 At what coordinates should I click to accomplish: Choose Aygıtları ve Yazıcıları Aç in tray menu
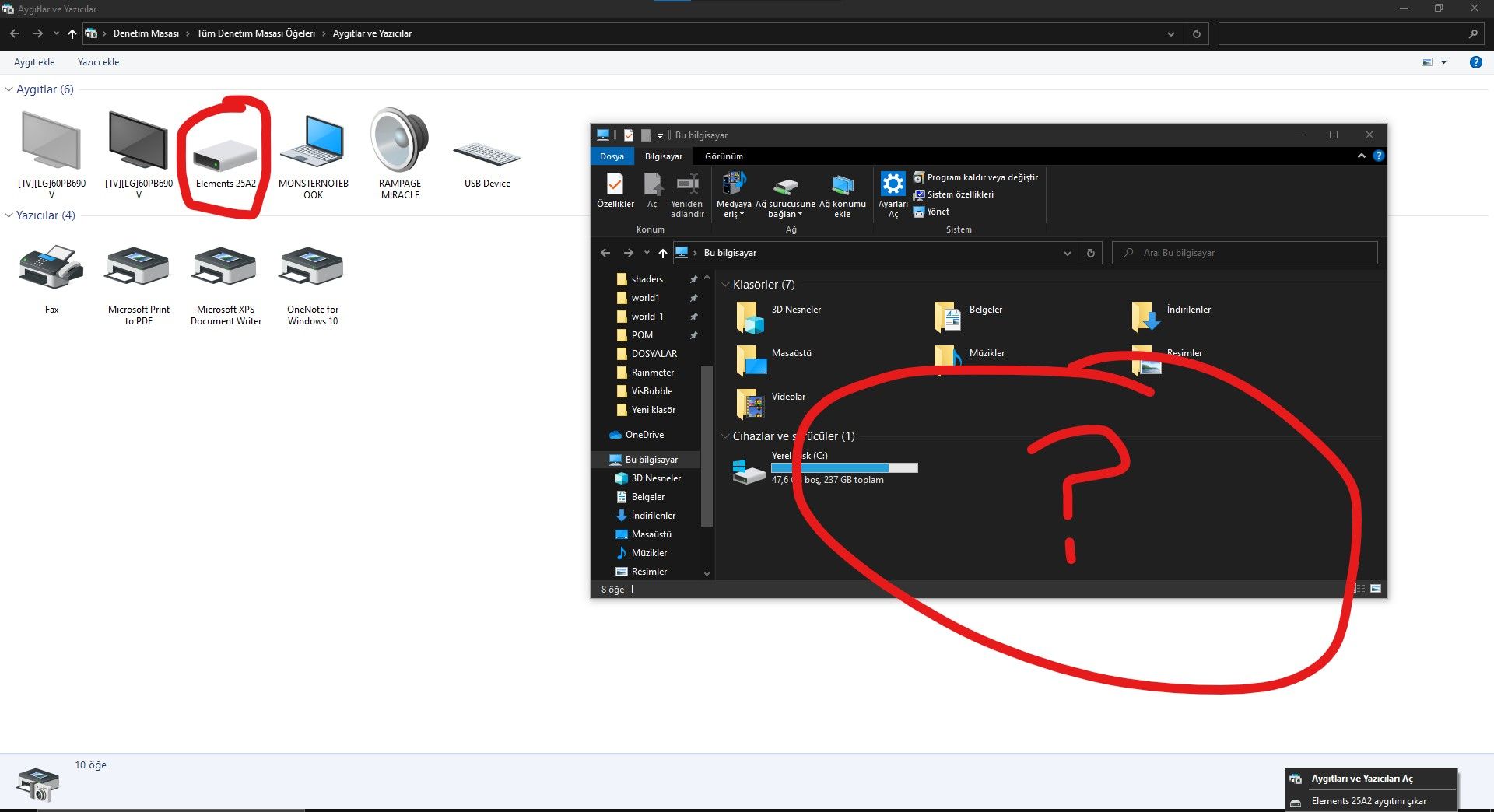[1371, 779]
